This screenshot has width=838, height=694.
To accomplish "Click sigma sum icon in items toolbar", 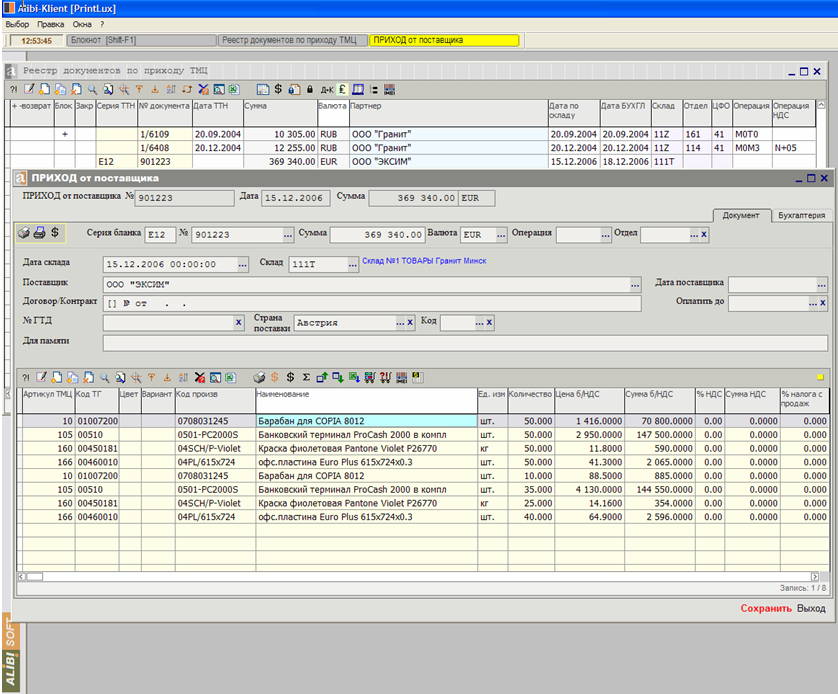I will (306, 377).
